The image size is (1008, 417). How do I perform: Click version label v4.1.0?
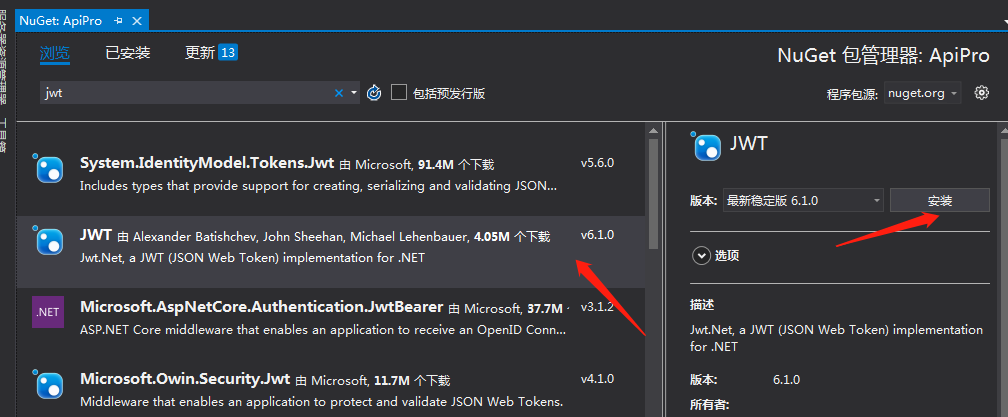(597, 379)
